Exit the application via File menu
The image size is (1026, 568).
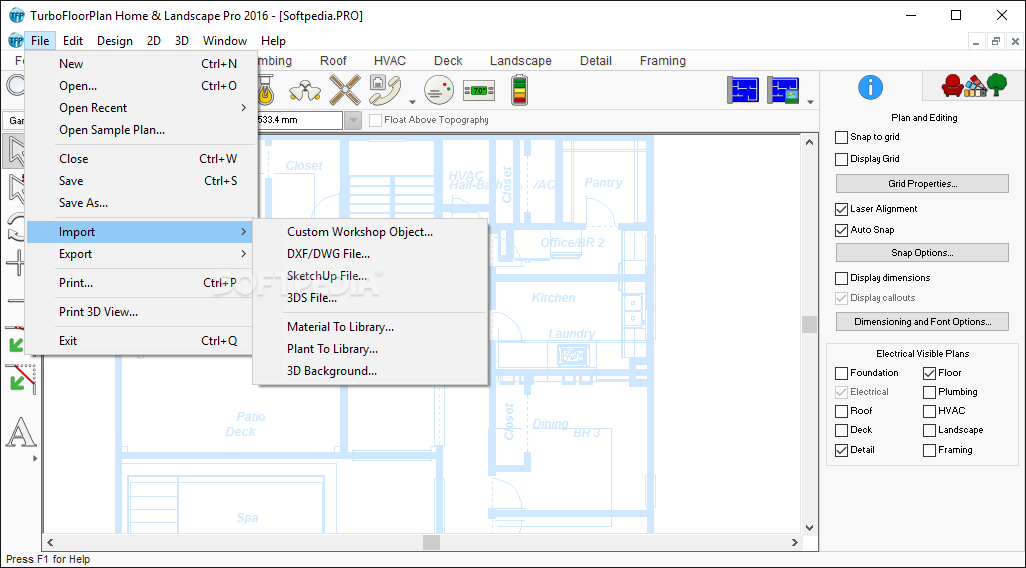click(141, 341)
